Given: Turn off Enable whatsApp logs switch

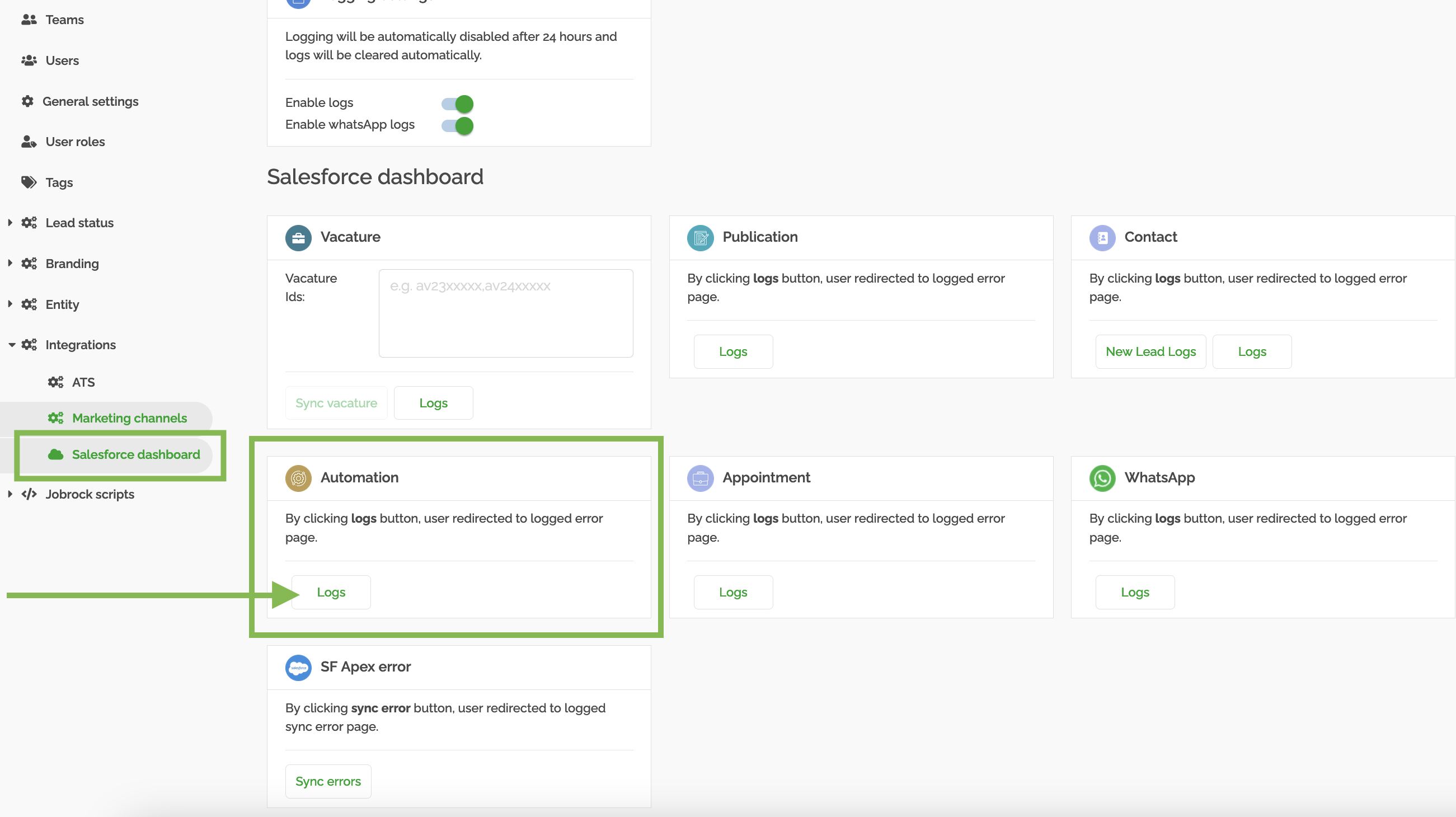Looking at the screenshot, I should click(458, 125).
